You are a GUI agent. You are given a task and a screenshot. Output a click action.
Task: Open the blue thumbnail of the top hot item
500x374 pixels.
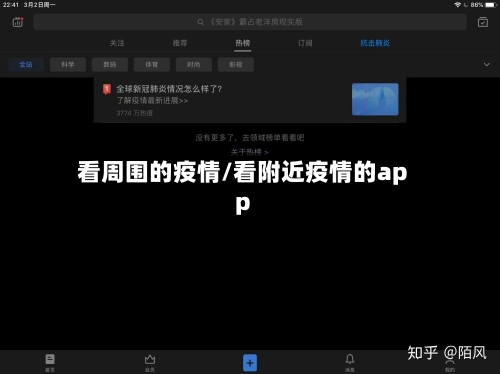[x=375, y=99]
